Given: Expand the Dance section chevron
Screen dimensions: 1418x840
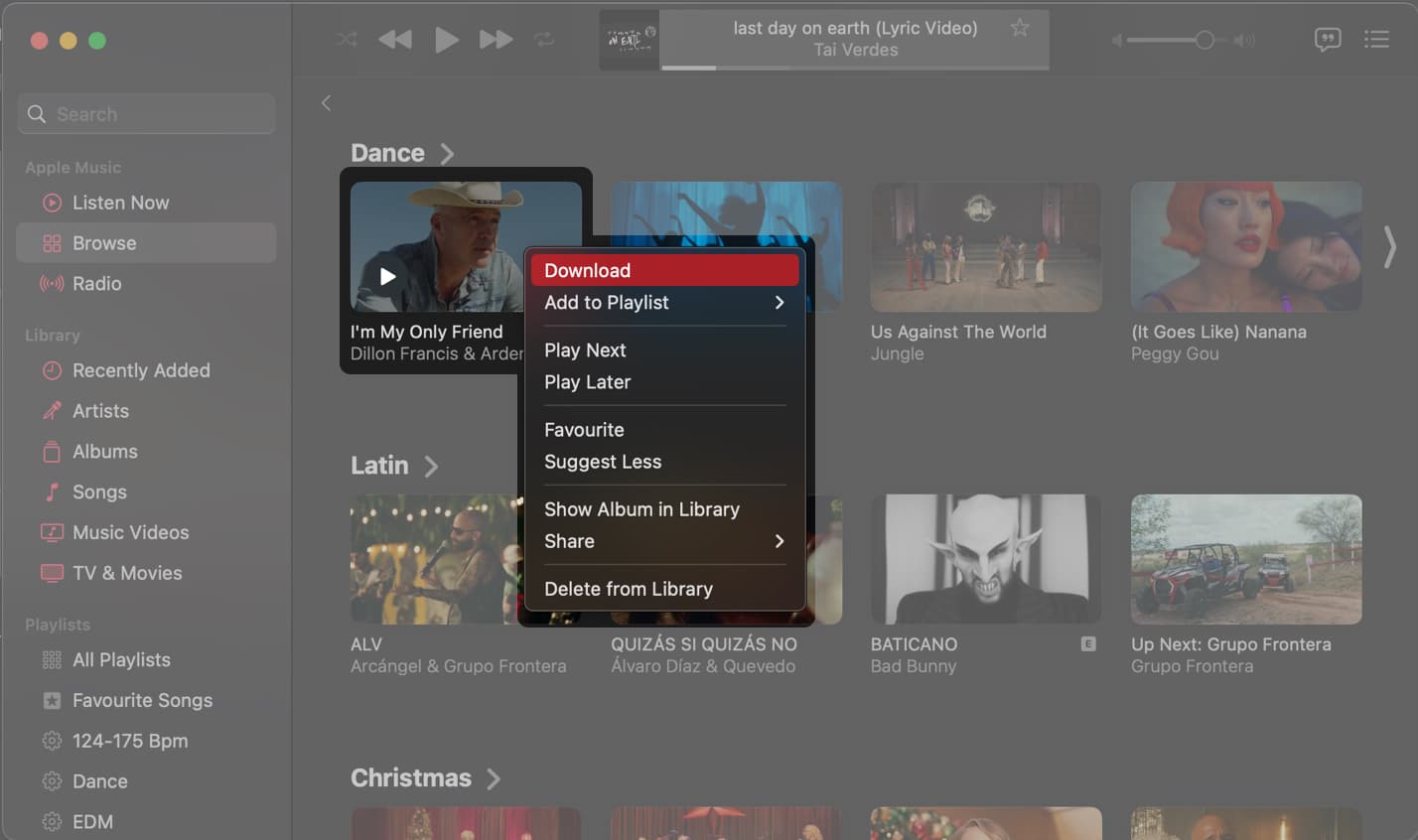Looking at the screenshot, I should coord(447,154).
